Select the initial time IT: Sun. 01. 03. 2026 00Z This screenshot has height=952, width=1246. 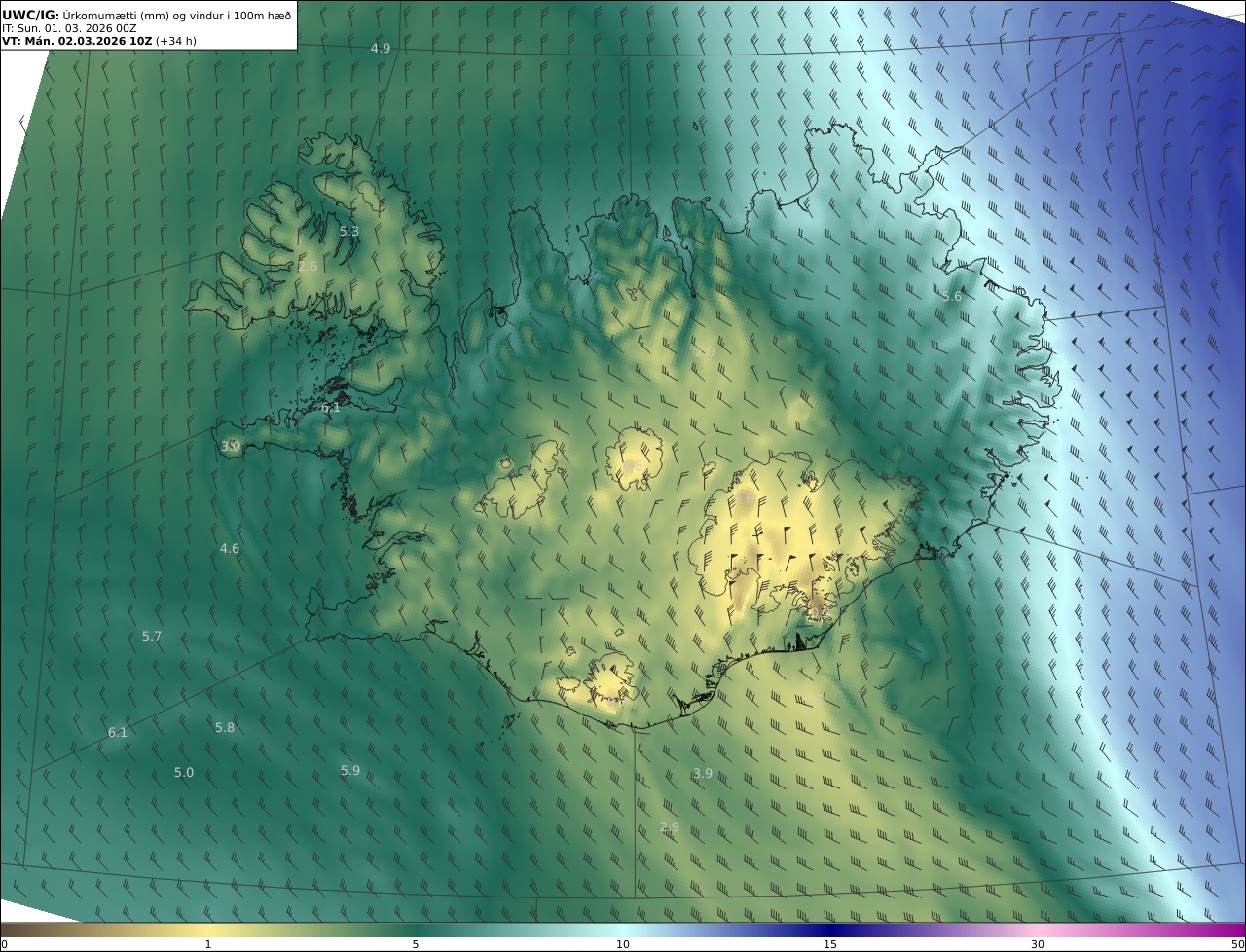click(x=69, y=29)
